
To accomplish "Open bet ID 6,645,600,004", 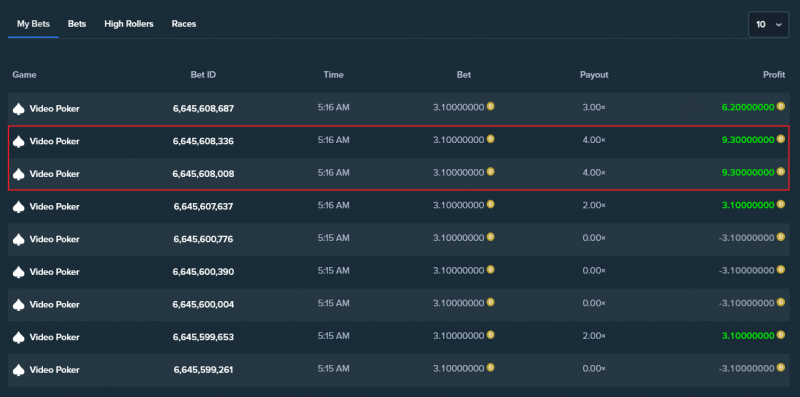I will [x=204, y=305].
